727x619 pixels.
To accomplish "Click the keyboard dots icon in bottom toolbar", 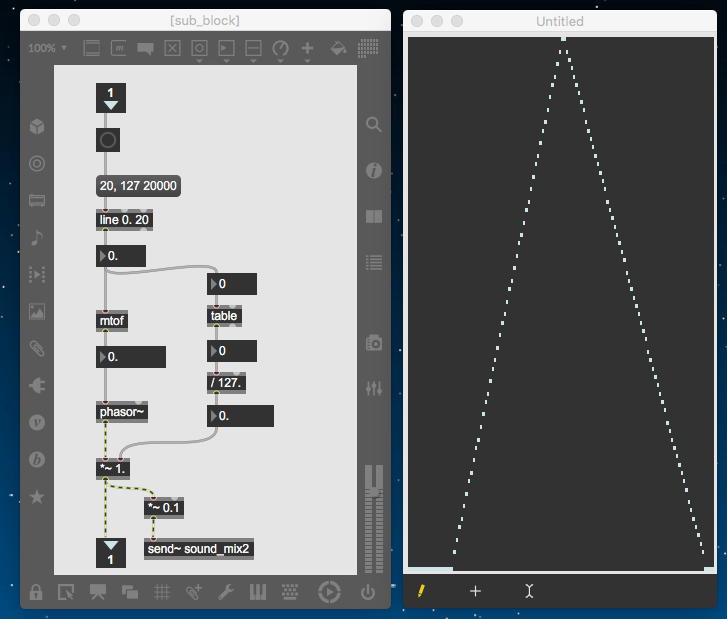I will coord(290,592).
